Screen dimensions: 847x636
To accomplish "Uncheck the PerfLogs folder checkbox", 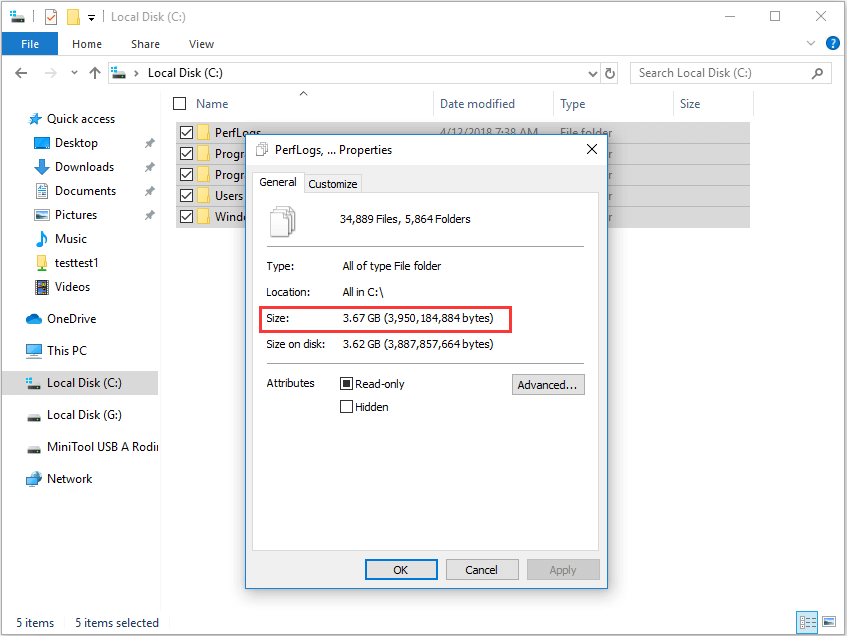I will (186, 132).
